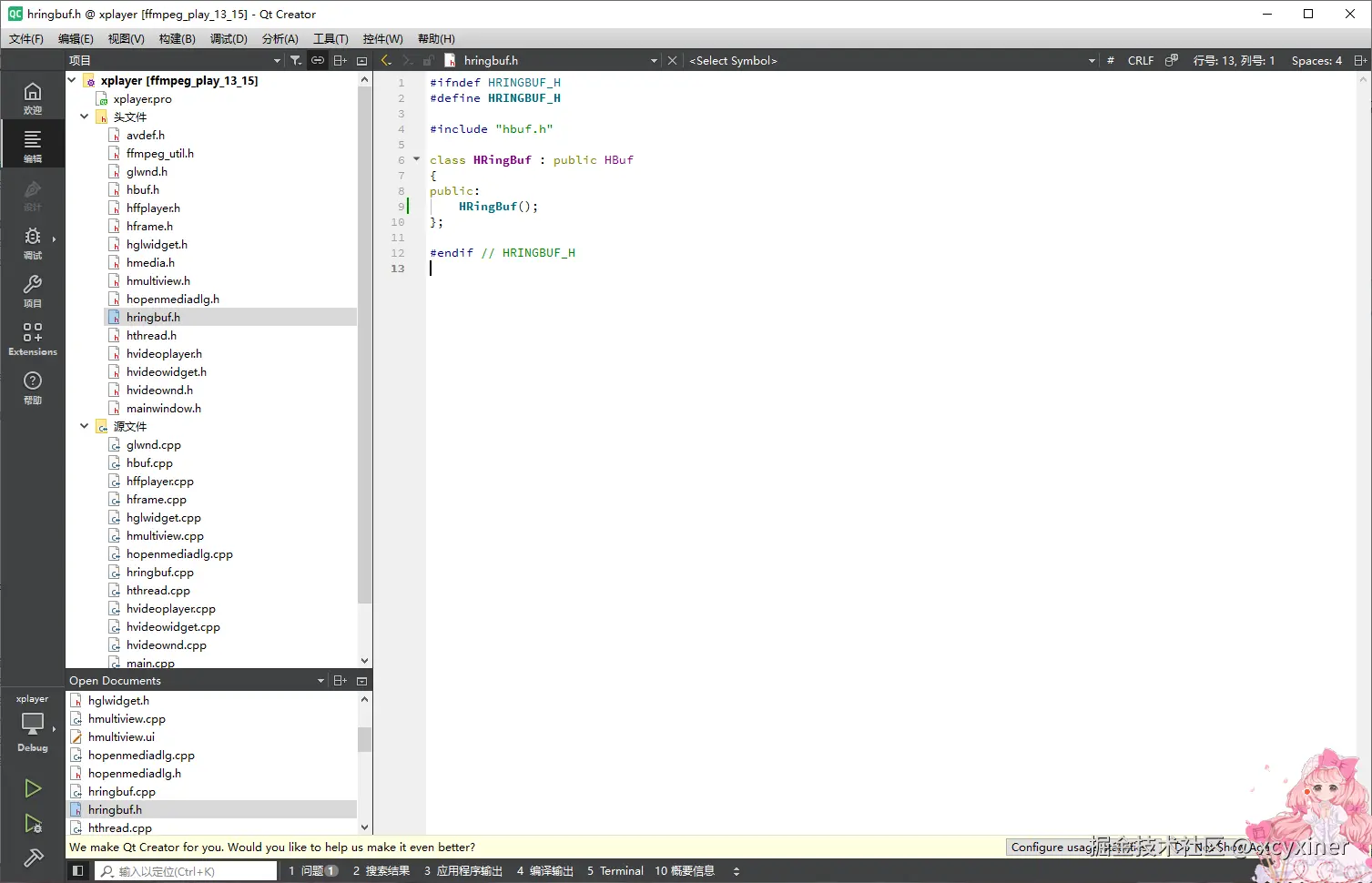The image size is (1372, 883).
Task: Click inside the locator input field
Action: pyautogui.click(x=188, y=871)
